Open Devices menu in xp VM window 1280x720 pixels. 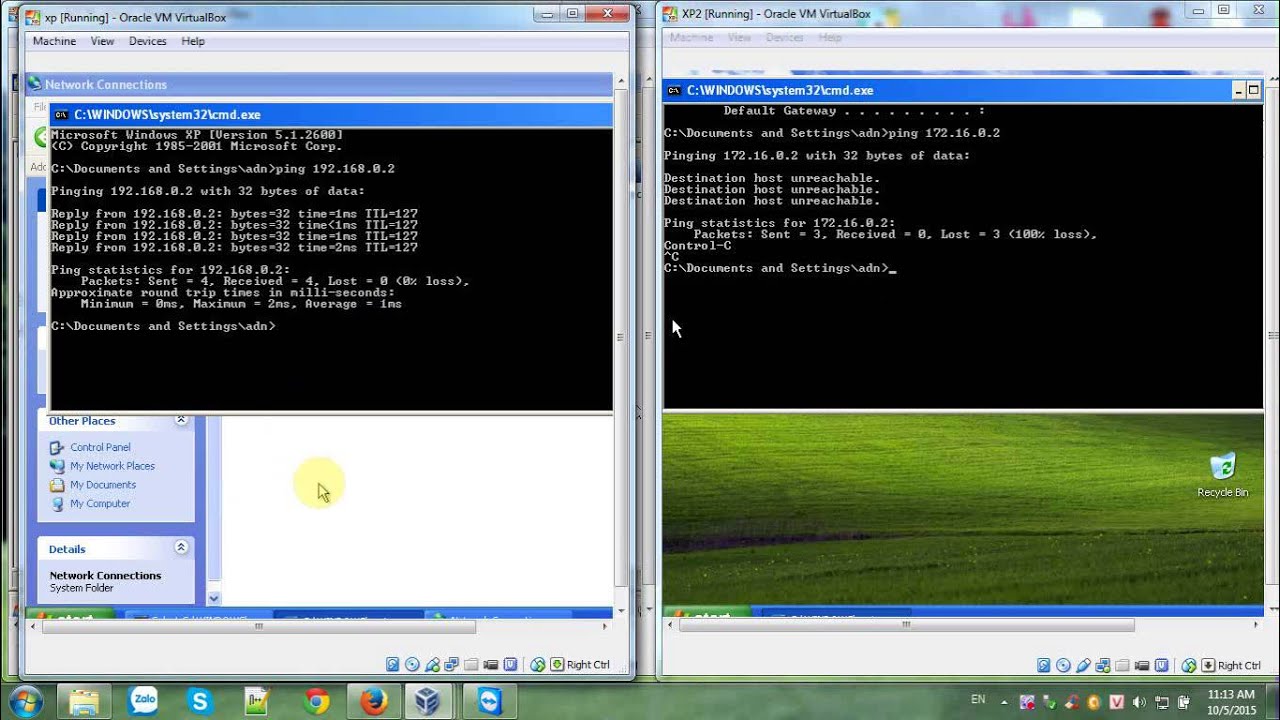(147, 41)
